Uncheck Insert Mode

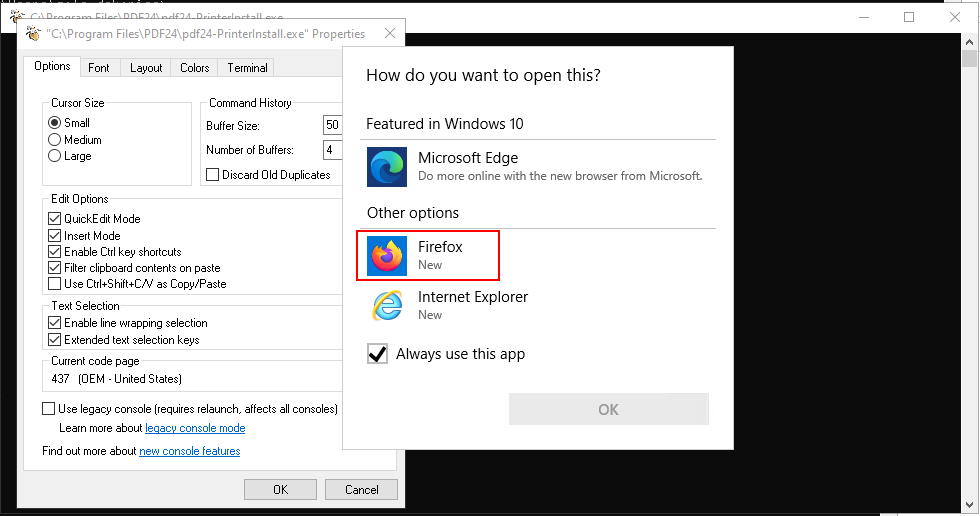click(54, 236)
